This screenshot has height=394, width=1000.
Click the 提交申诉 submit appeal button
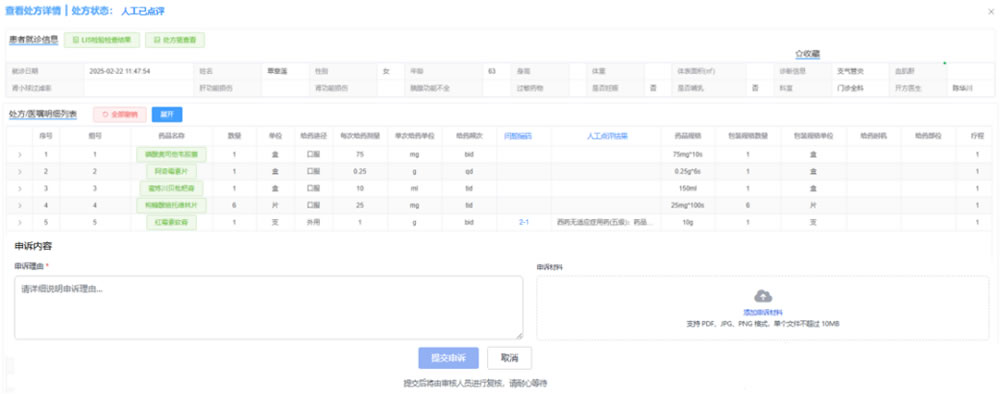(x=448, y=358)
